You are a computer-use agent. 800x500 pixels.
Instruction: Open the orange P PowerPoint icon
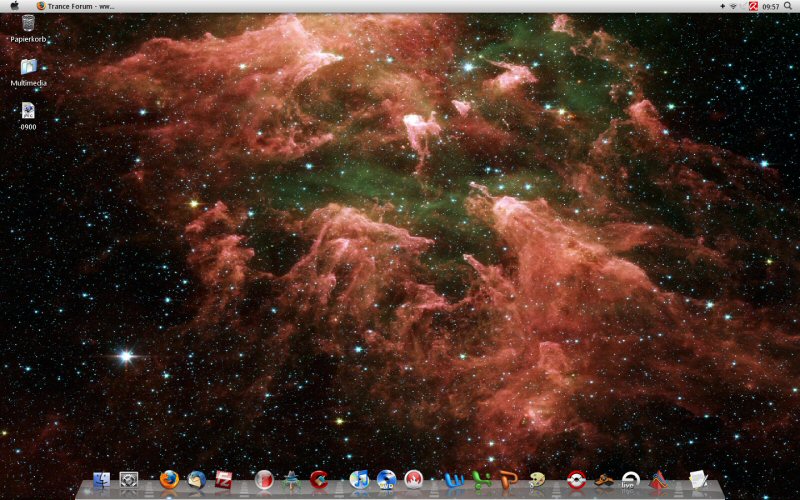pos(509,480)
